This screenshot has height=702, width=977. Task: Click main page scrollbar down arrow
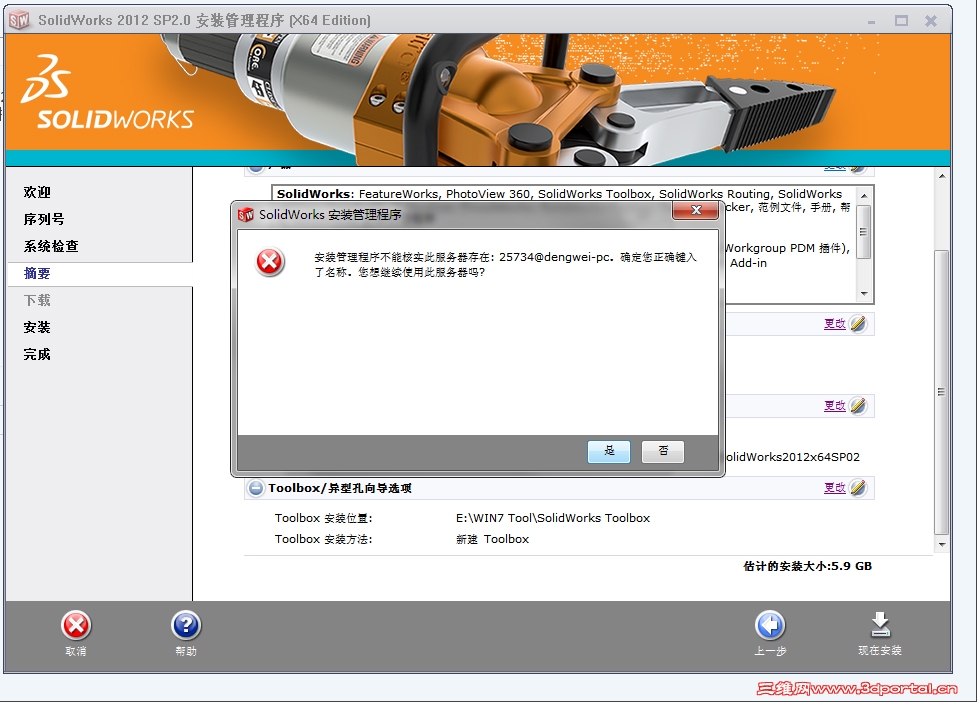click(x=942, y=544)
